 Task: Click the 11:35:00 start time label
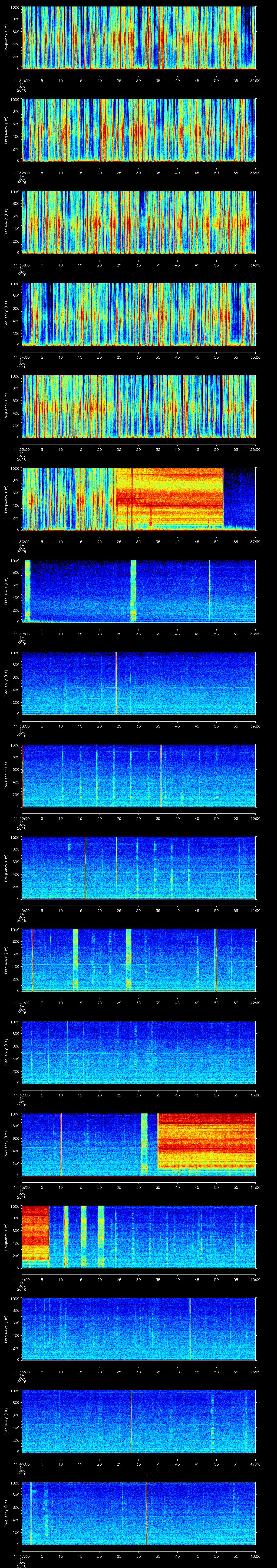22,449
